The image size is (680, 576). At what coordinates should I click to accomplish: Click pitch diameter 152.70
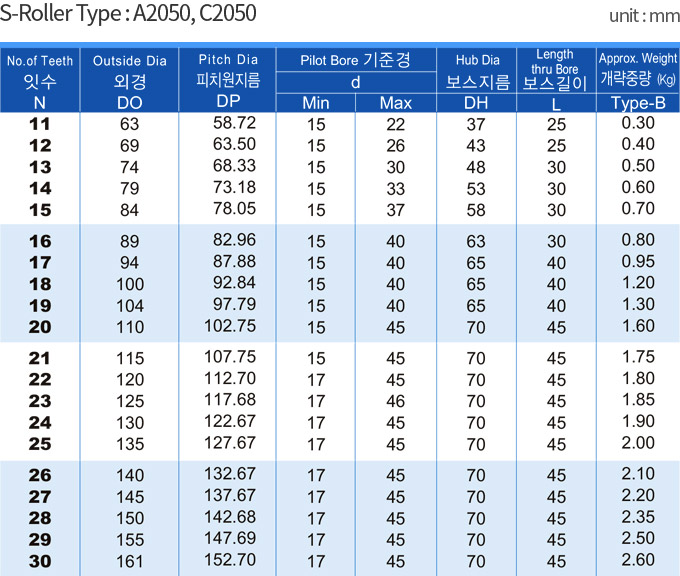230,560
